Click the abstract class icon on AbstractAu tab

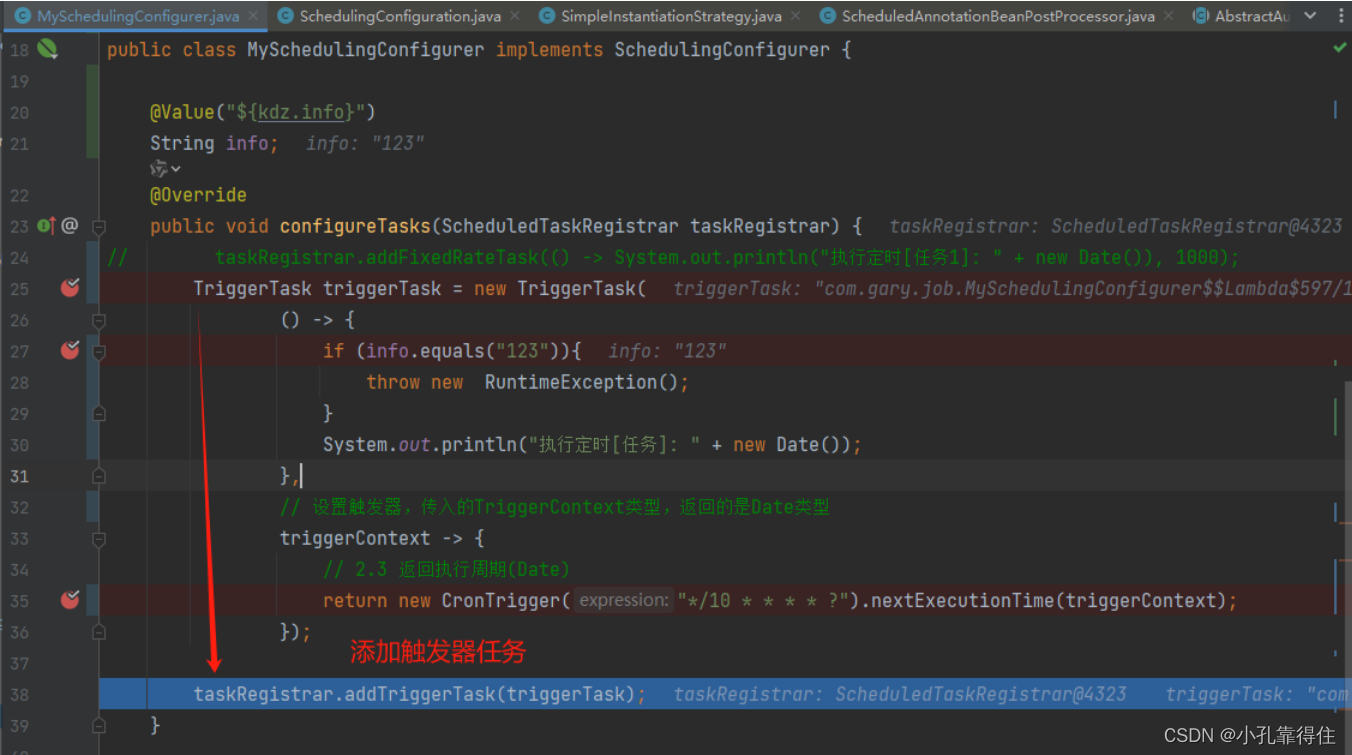1201,16
